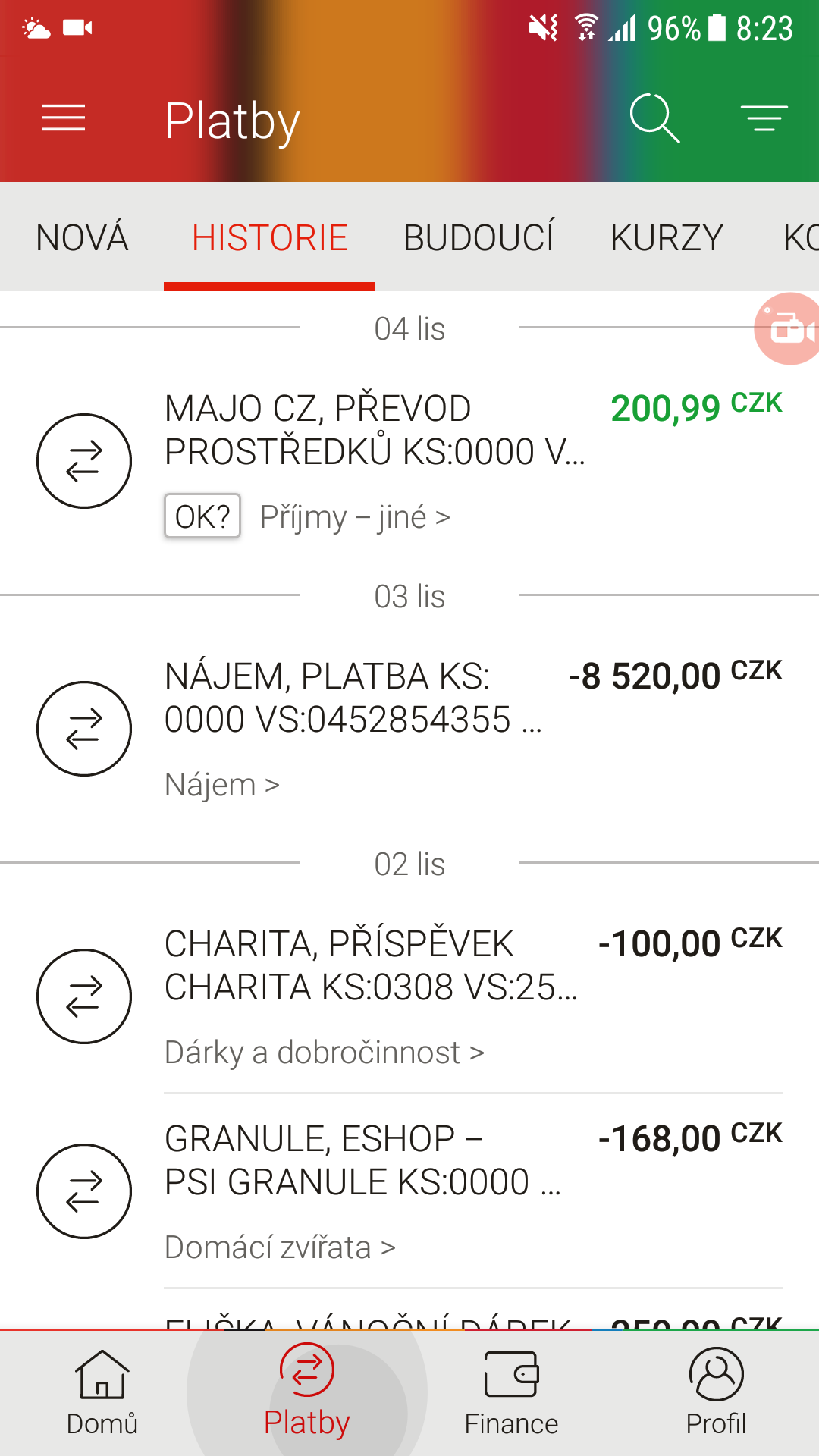This screenshot has width=819, height=1456.
Task: Confirm category with the OK? button
Action: pyautogui.click(x=202, y=516)
